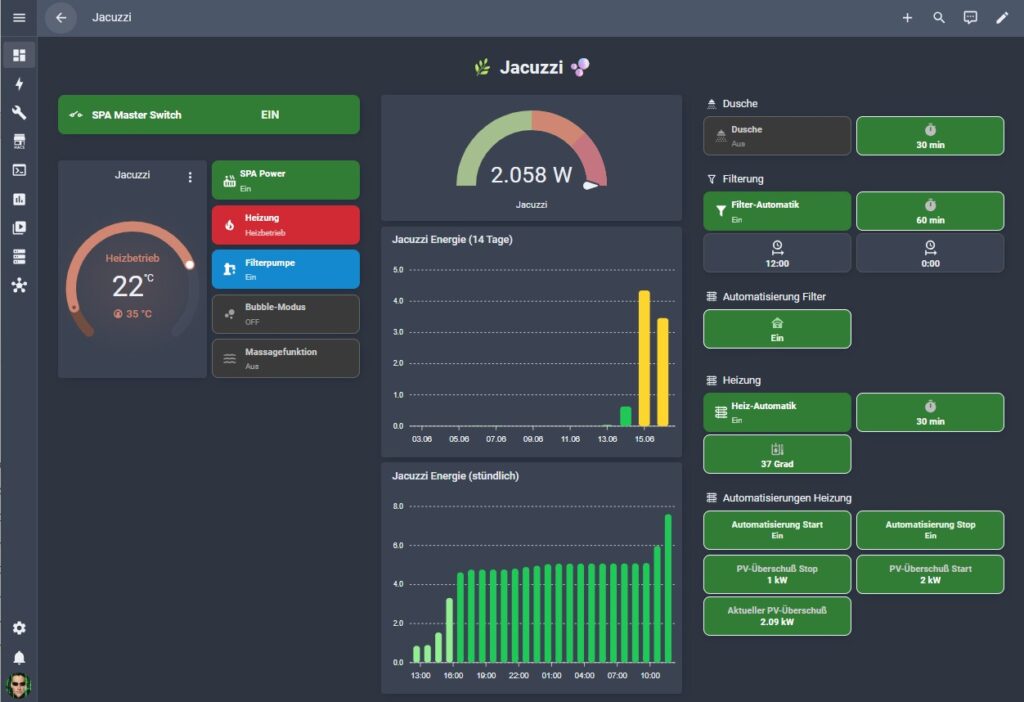Toggle the SPA Master Switch
The width and height of the screenshot is (1024, 702).
(209, 115)
